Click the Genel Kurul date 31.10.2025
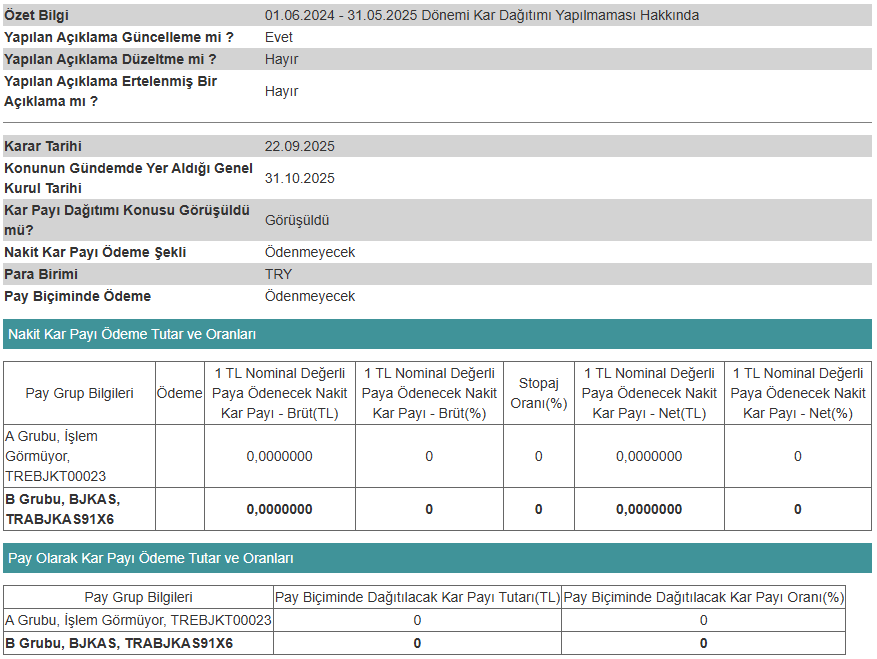Screen dimensions: 877x659 coord(299,178)
